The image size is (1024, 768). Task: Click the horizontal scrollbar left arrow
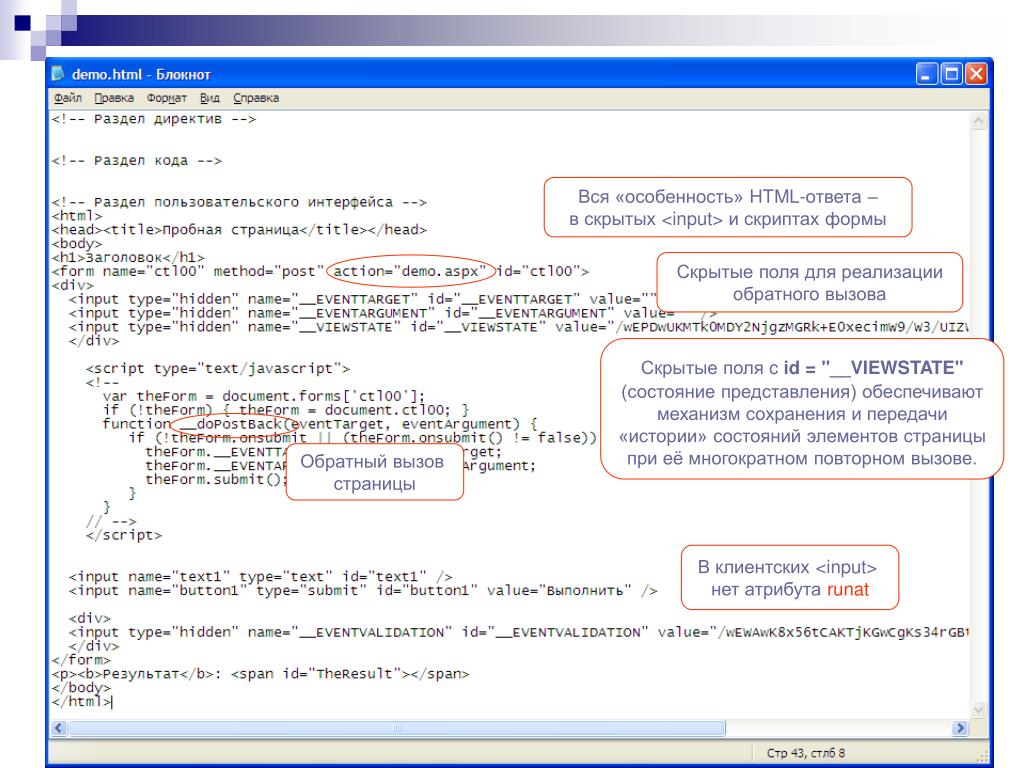click(x=59, y=728)
